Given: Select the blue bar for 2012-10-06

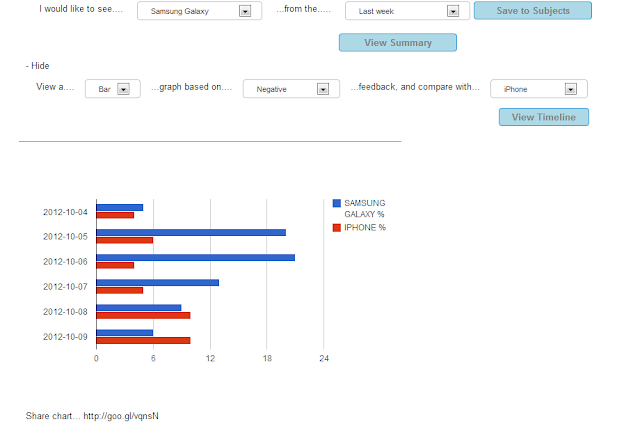Looking at the screenshot, I should click(x=196, y=258).
